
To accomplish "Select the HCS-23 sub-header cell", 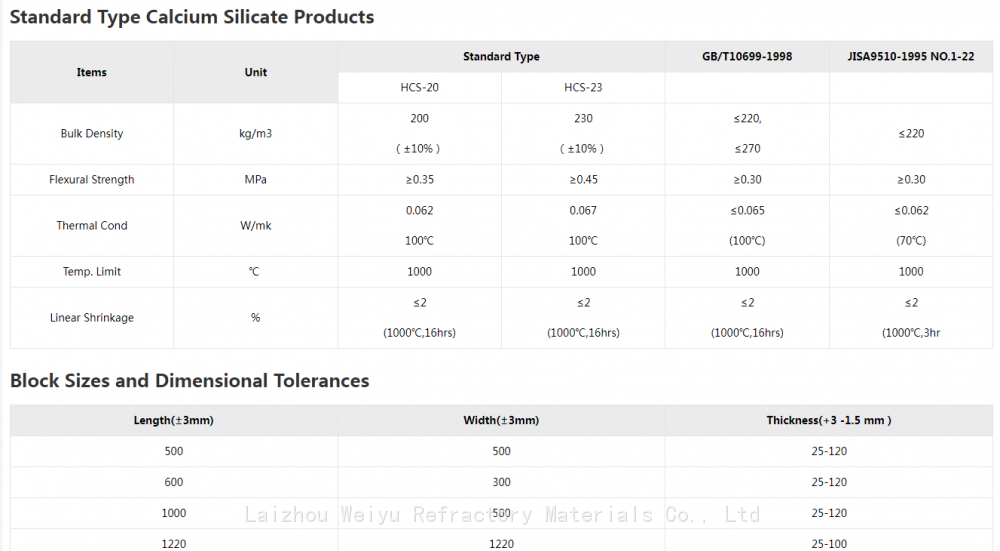I will pyautogui.click(x=583, y=88).
